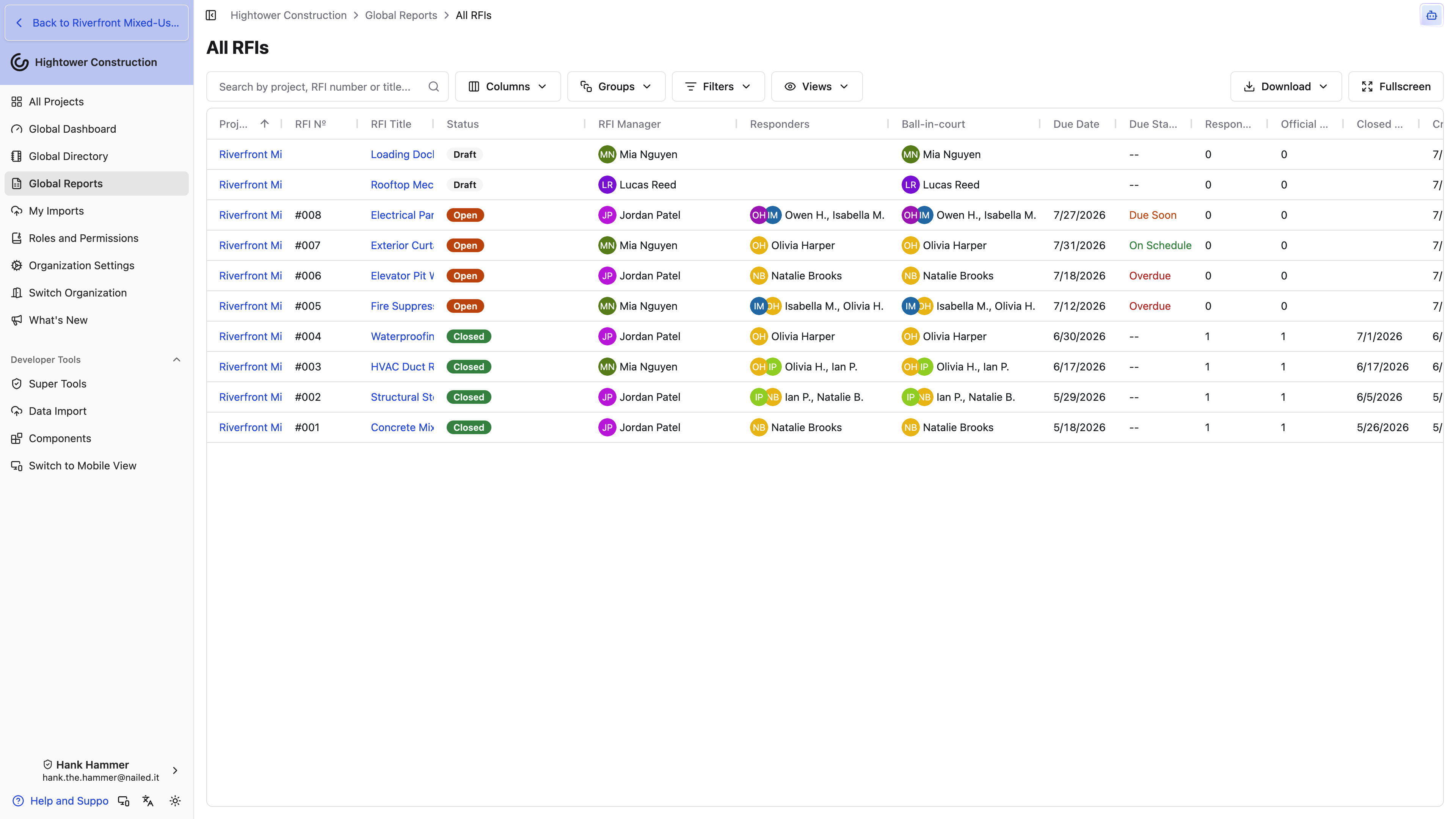This screenshot has width=1456, height=819.
Task: Click Super Tools shield icon
Action: (17, 384)
